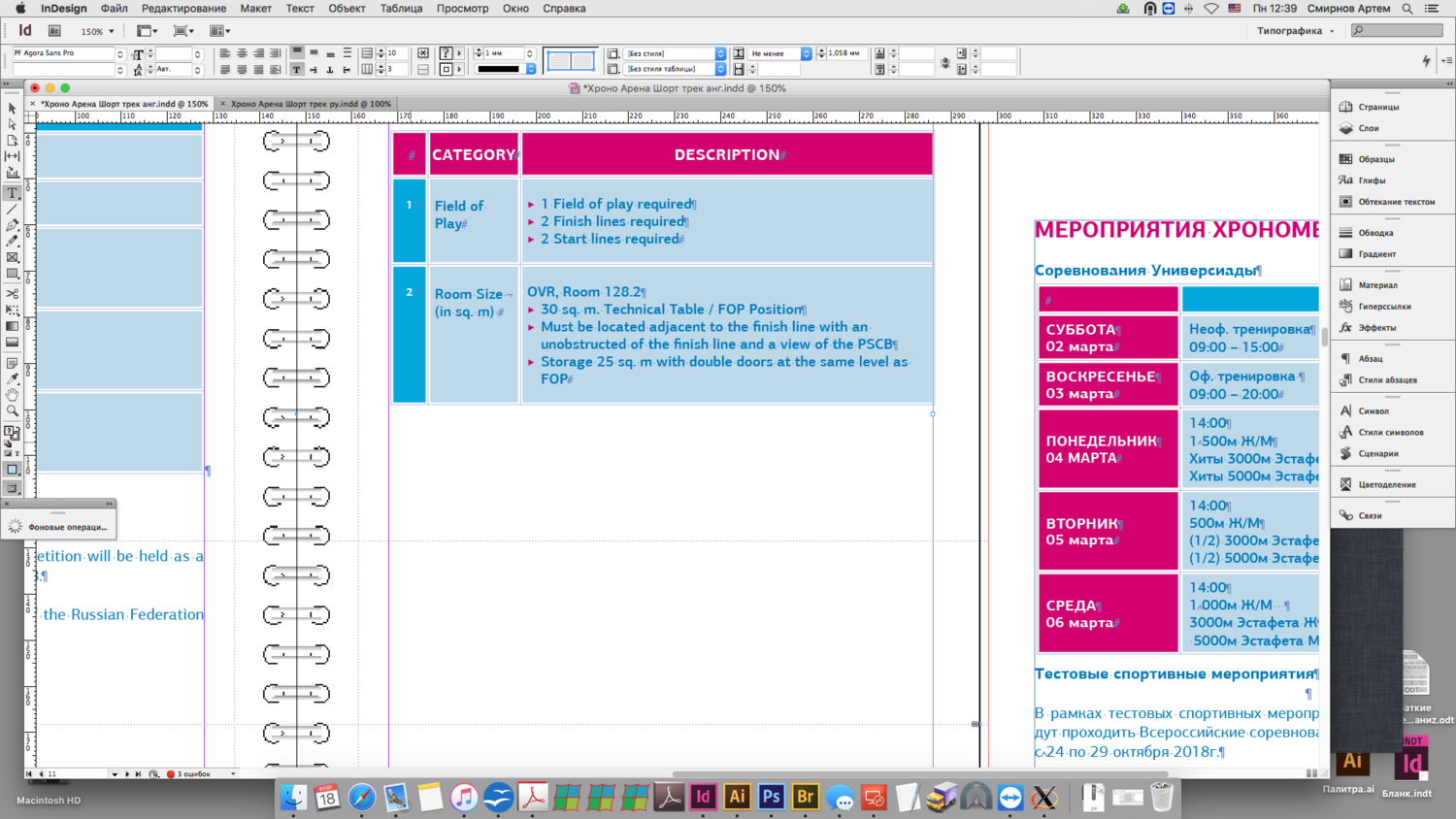Screen dimensions: 1456x819
Task: Open the PF Agora Sans Pro font dropdown
Action: pos(120,53)
